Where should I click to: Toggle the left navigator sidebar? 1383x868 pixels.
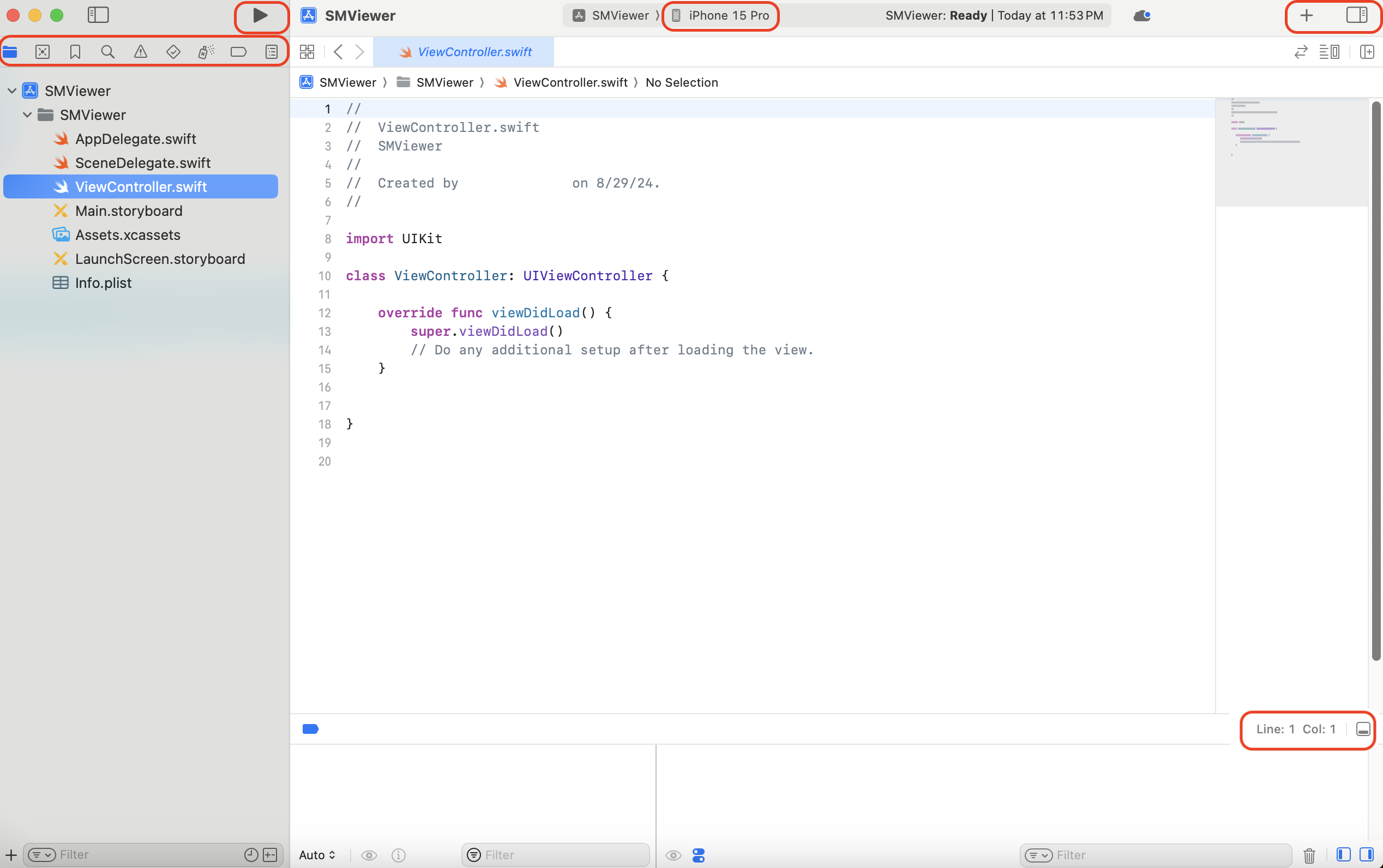(x=98, y=15)
